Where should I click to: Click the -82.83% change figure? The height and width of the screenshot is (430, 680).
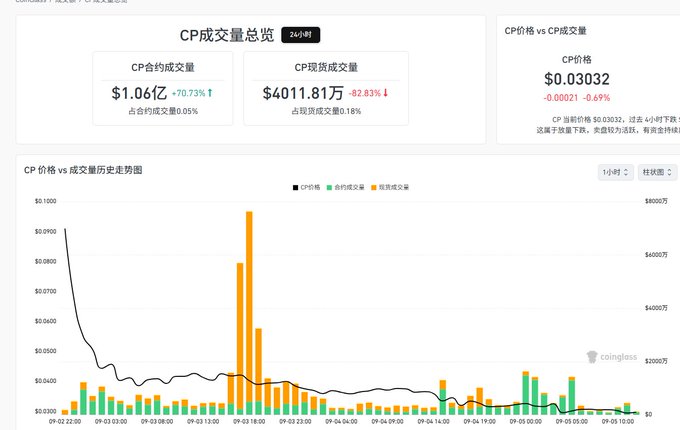[x=365, y=93]
